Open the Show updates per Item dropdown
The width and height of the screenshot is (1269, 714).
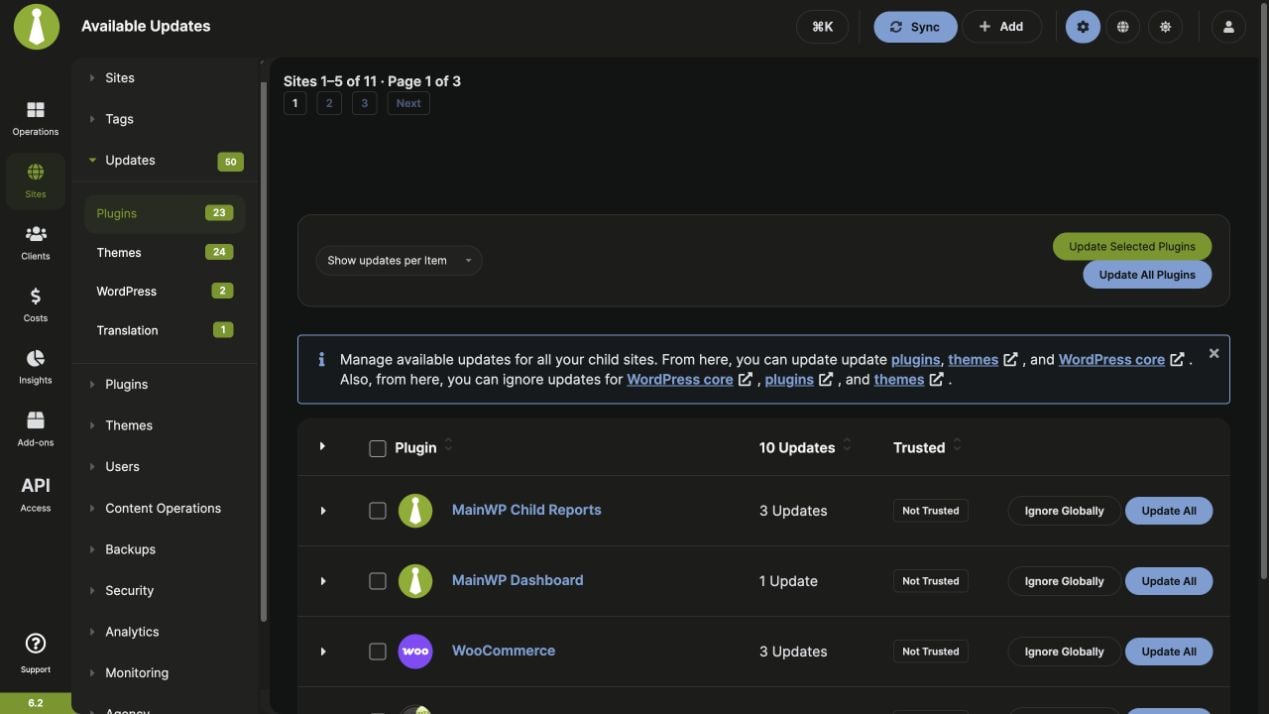coord(399,260)
